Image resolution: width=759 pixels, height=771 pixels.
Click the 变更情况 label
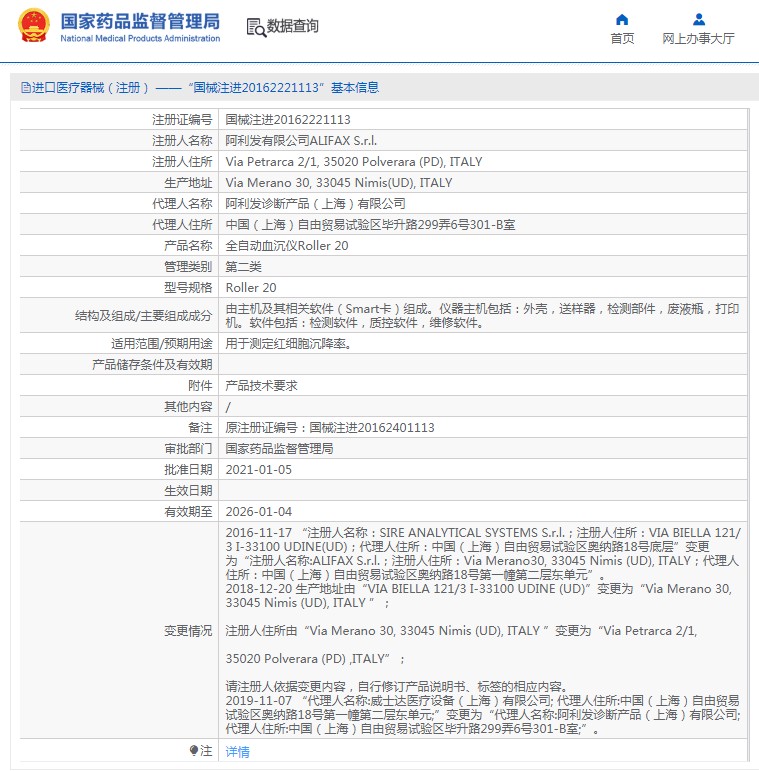188,631
